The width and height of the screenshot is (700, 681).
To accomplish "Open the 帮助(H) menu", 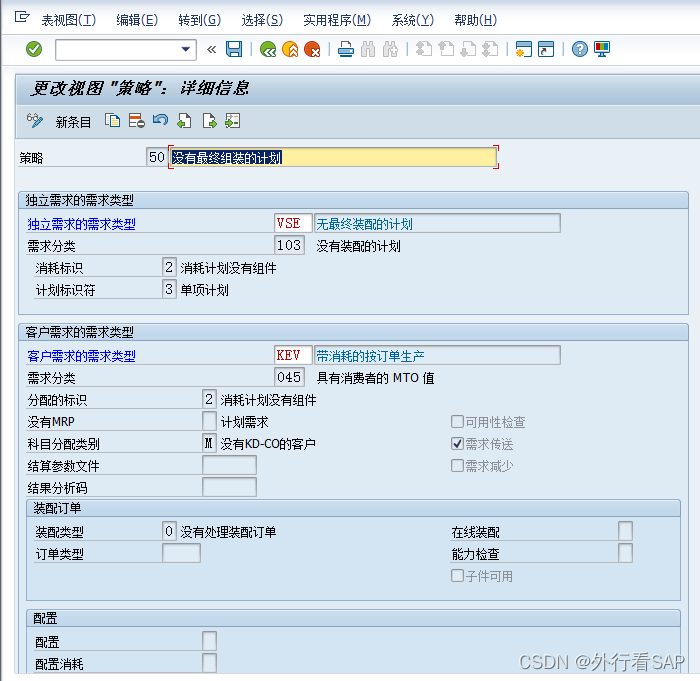I will click(x=475, y=20).
